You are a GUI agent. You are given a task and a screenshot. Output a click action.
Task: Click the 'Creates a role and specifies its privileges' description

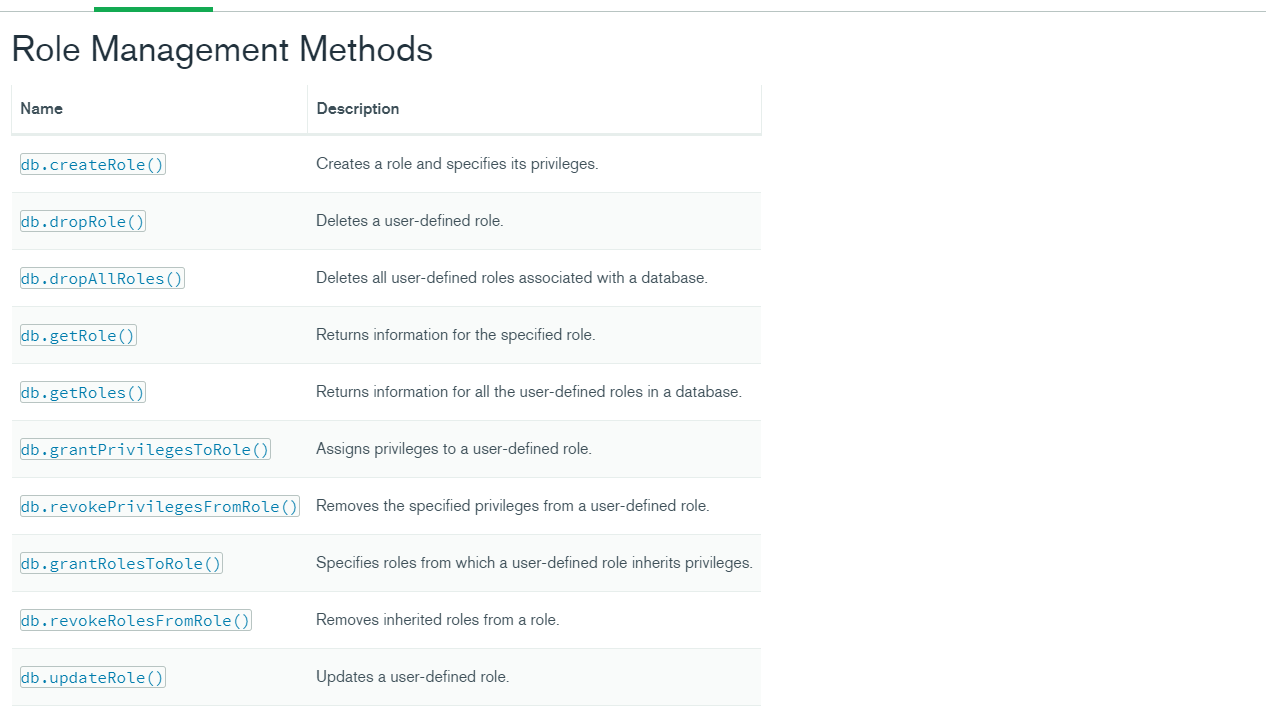click(x=457, y=164)
